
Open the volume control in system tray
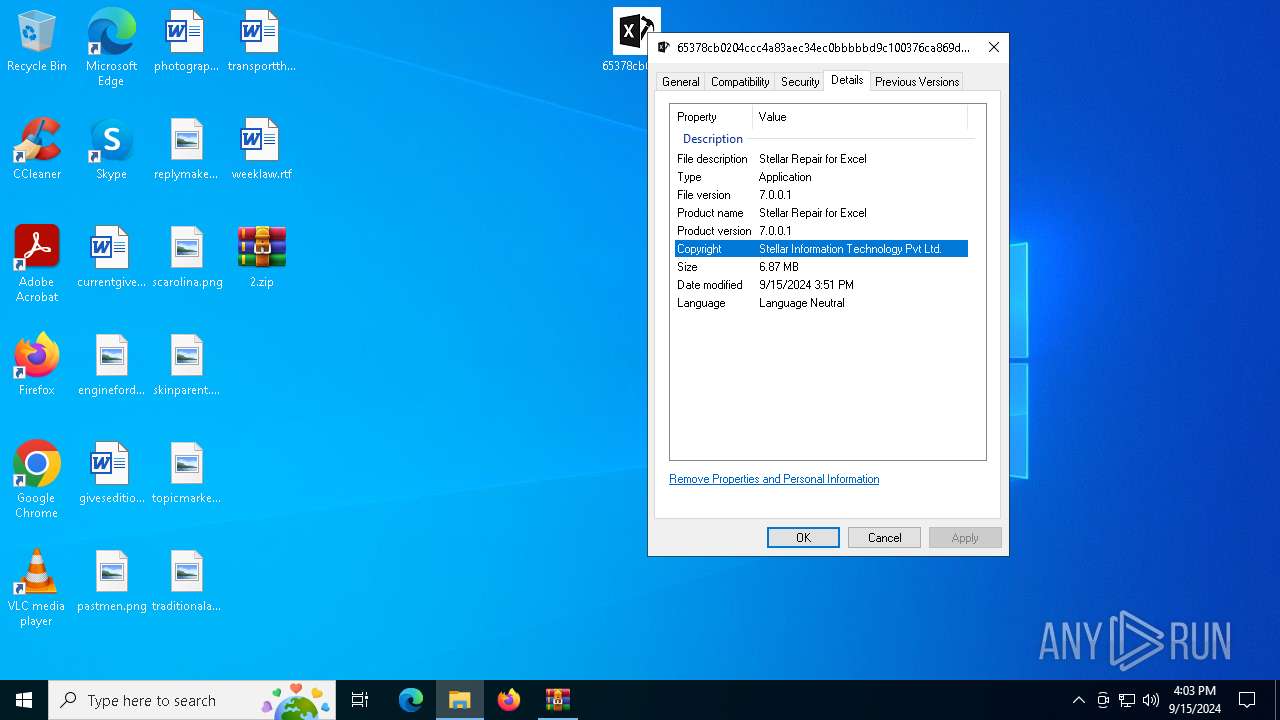click(1151, 700)
